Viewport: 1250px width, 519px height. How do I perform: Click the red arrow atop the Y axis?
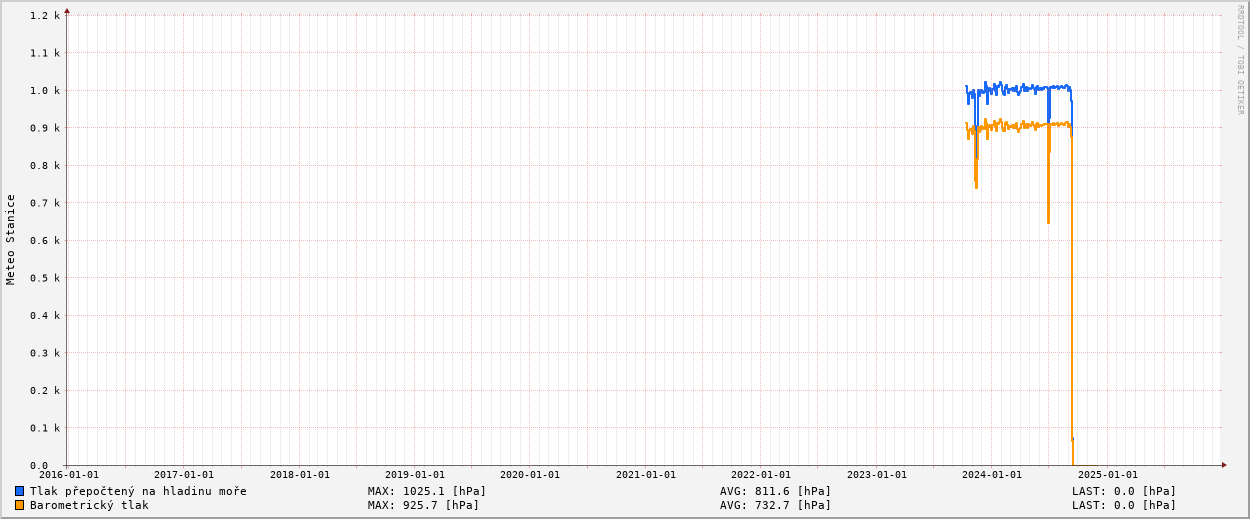point(67,10)
